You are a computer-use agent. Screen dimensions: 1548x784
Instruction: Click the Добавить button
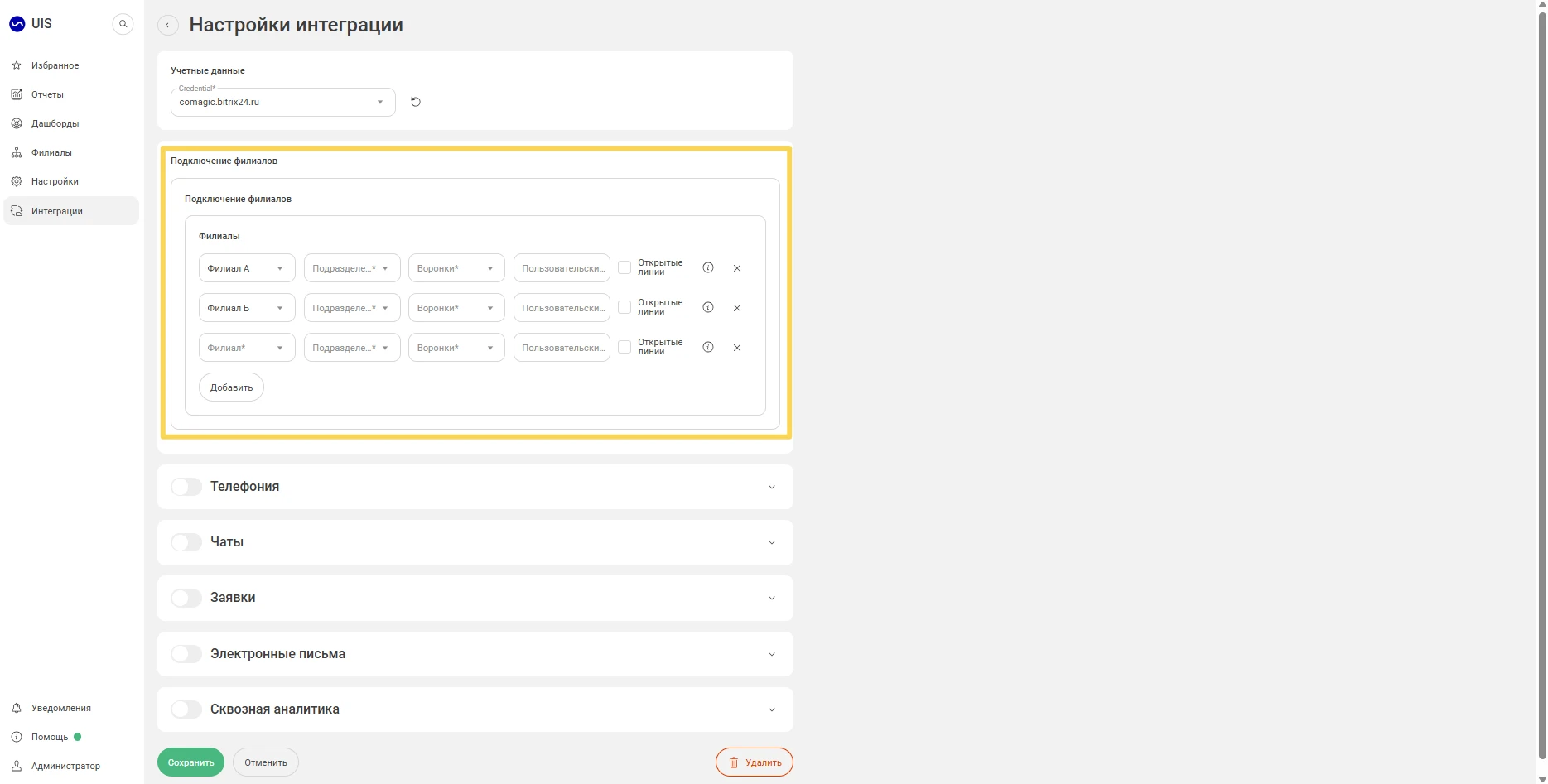[x=231, y=387]
